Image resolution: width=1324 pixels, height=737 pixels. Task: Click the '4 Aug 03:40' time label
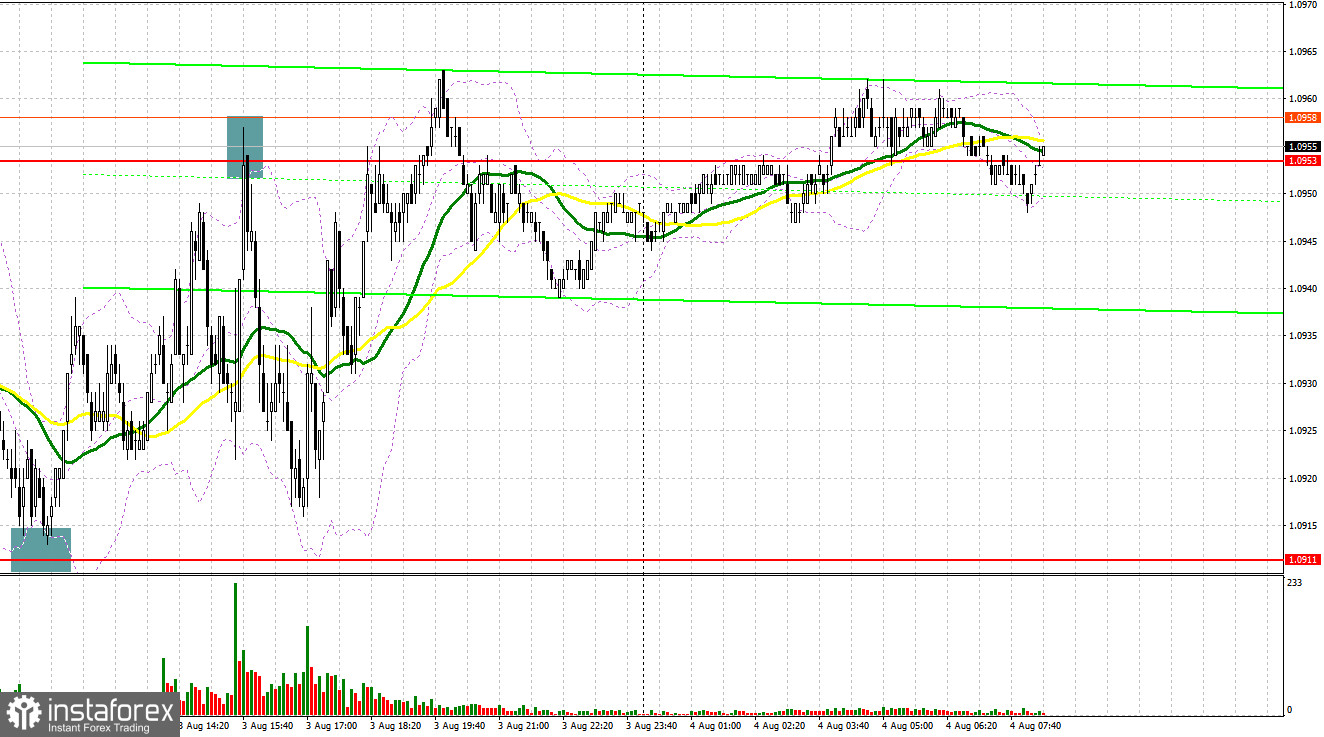[x=846, y=724]
